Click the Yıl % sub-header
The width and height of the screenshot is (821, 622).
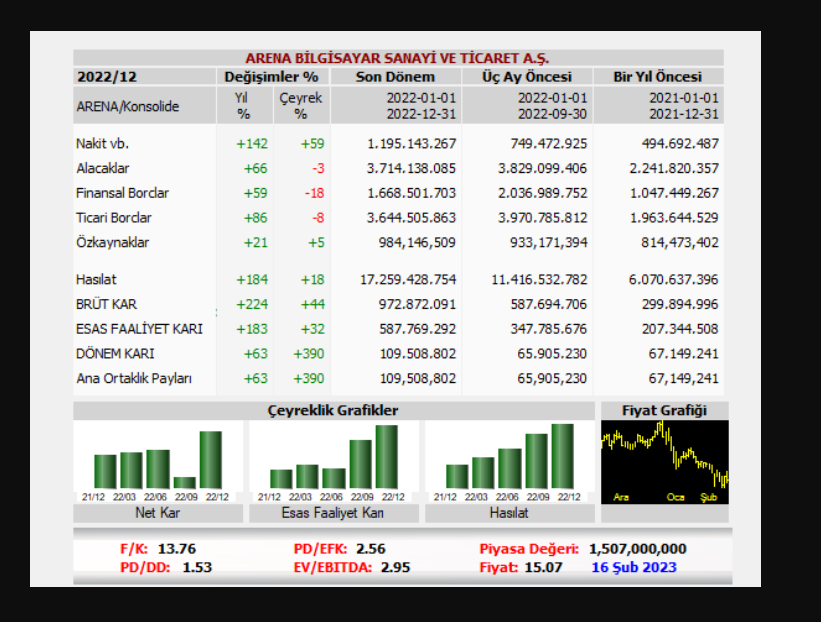click(x=242, y=106)
